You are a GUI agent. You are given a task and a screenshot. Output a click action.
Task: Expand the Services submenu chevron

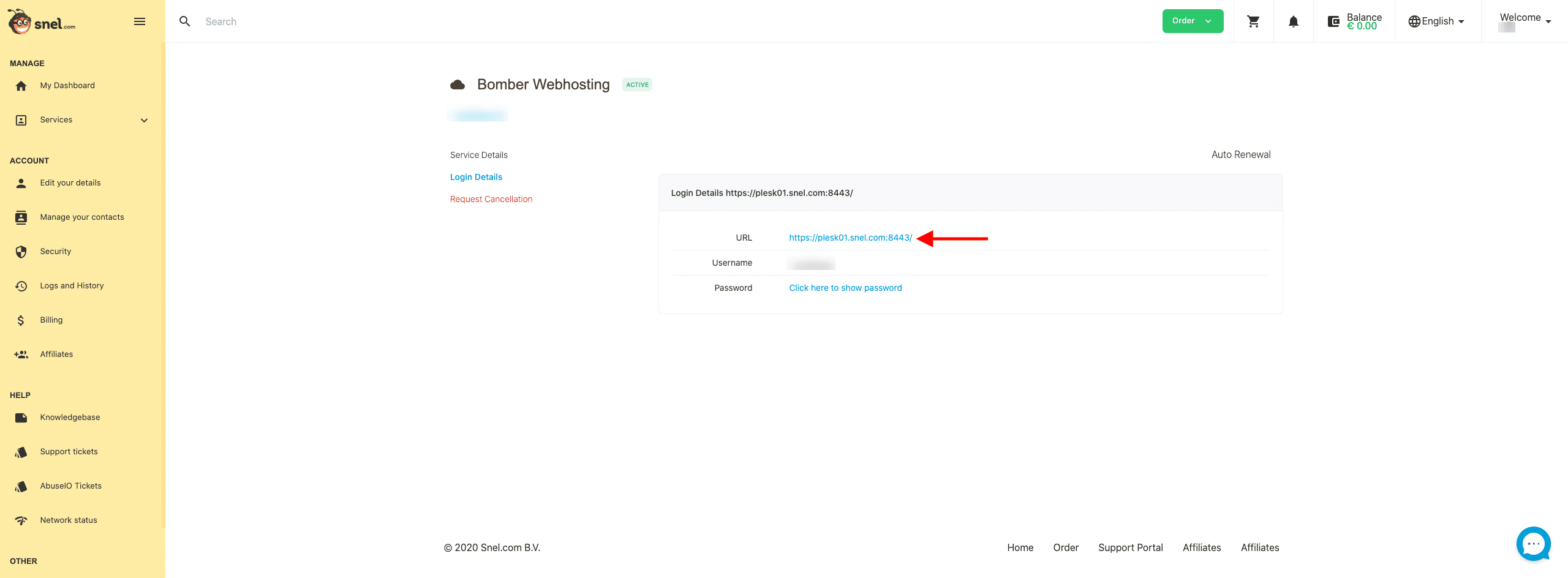(144, 120)
